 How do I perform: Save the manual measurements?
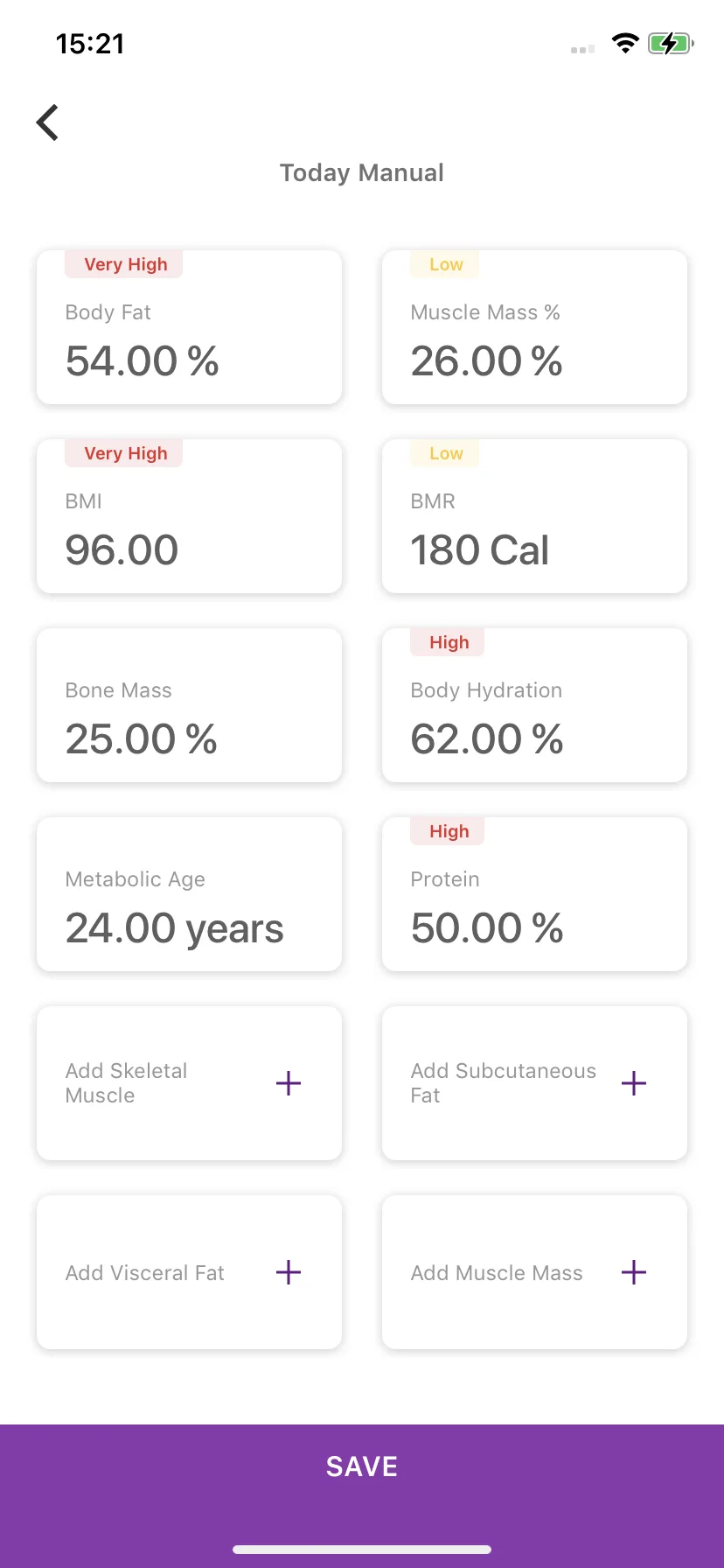[362, 1466]
